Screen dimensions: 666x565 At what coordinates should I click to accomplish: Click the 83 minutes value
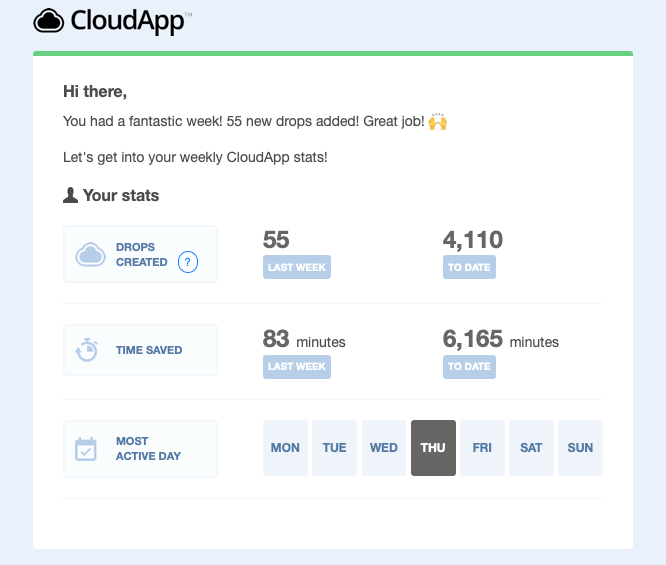(x=304, y=339)
